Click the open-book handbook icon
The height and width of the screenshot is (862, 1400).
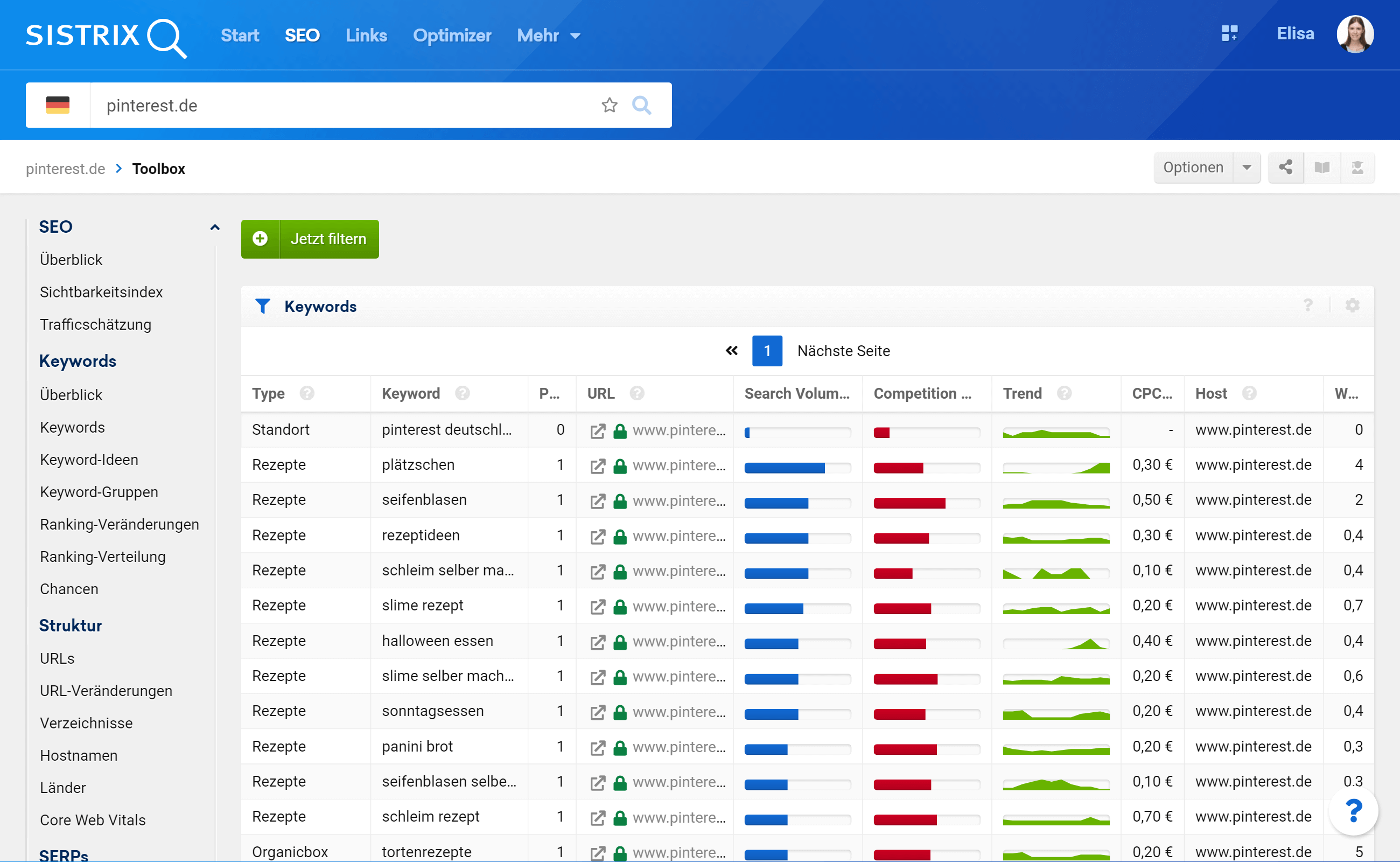(x=1321, y=167)
